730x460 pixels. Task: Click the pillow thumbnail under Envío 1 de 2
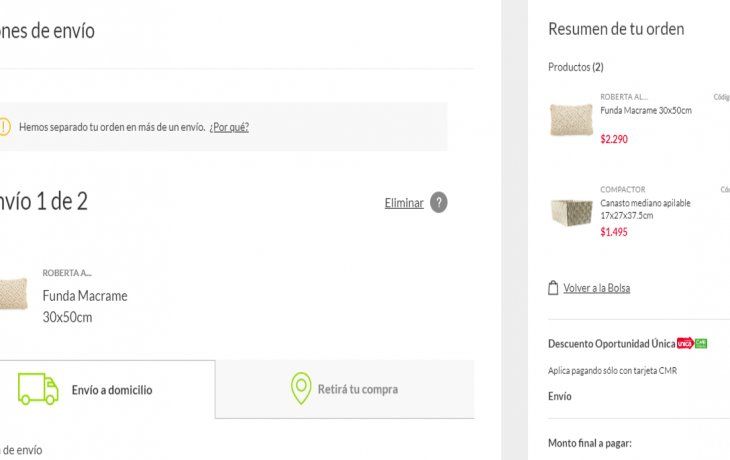point(14,294)
